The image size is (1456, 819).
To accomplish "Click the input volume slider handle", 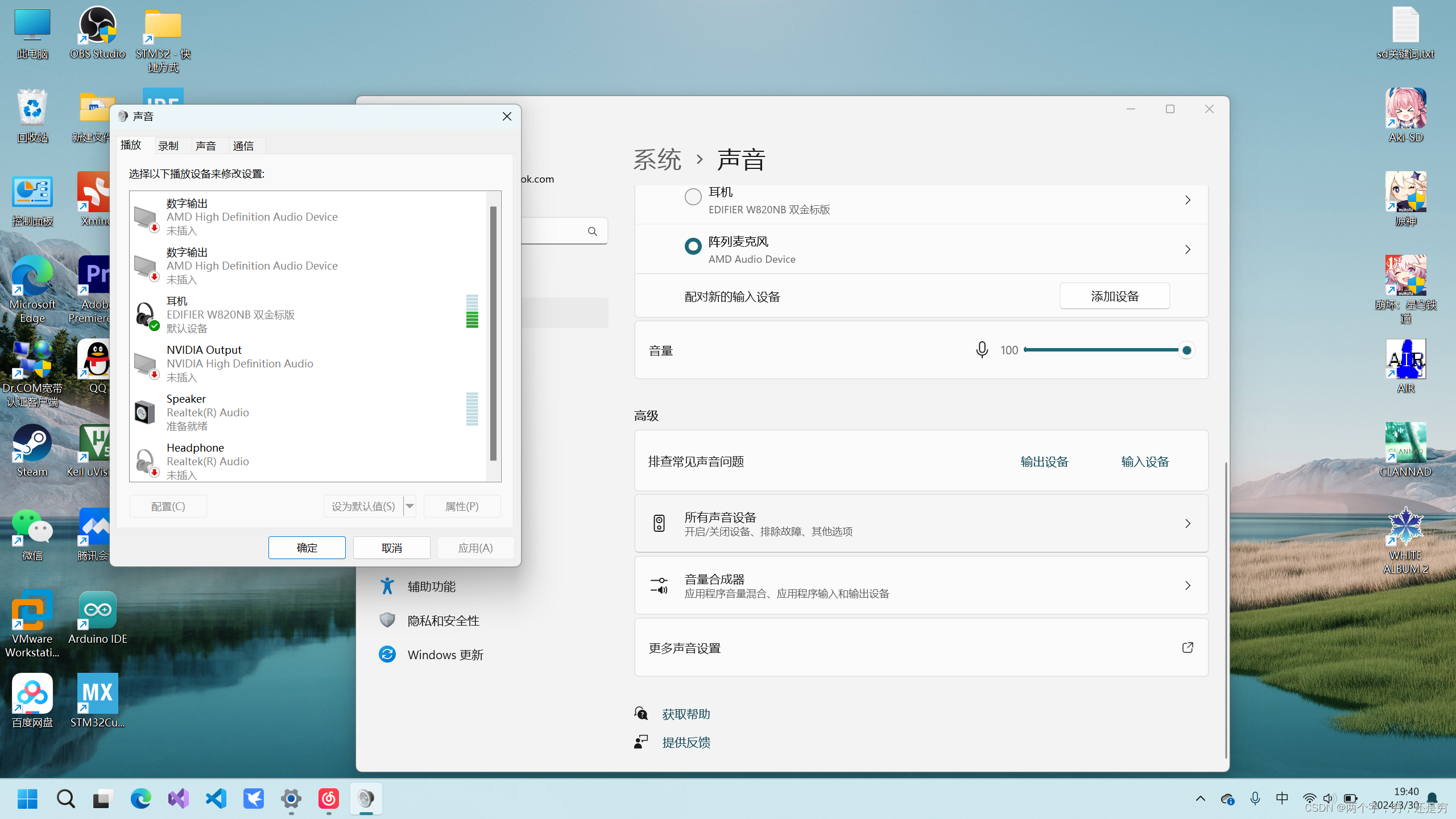I will (1186, 350).
